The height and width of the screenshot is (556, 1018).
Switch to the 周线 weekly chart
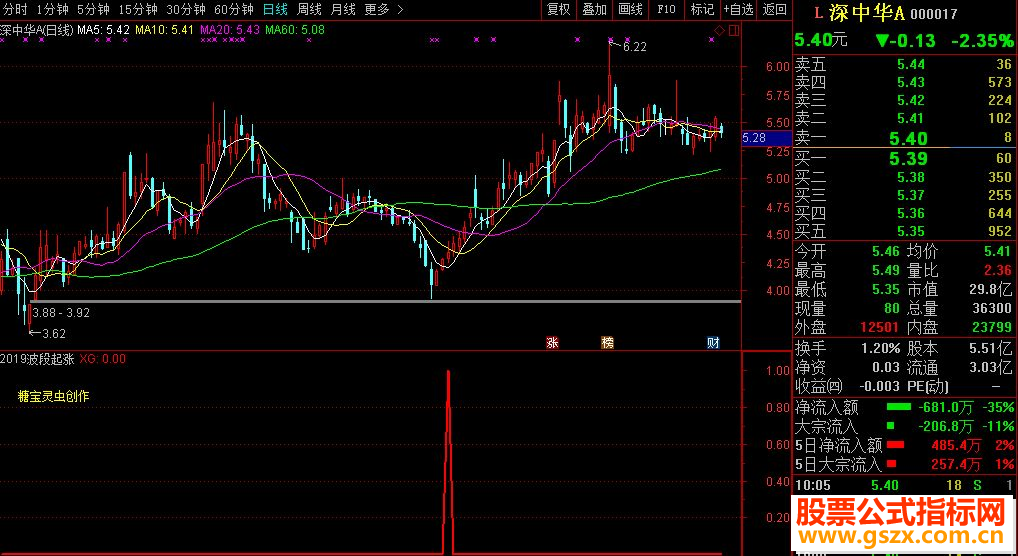[309, 9]
